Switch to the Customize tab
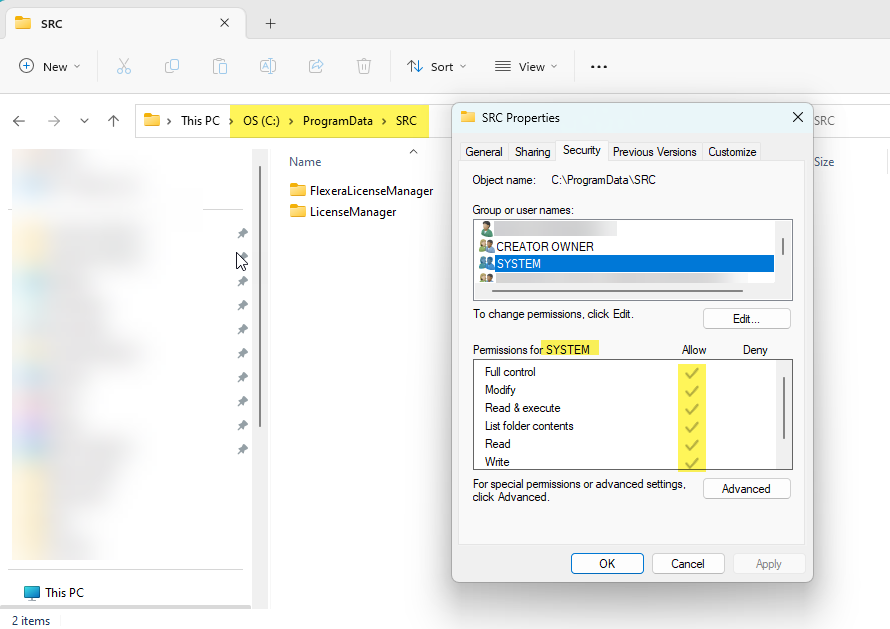Image resolution: width=890 pixels, height=629 pixels. click(x=732, y=152)
